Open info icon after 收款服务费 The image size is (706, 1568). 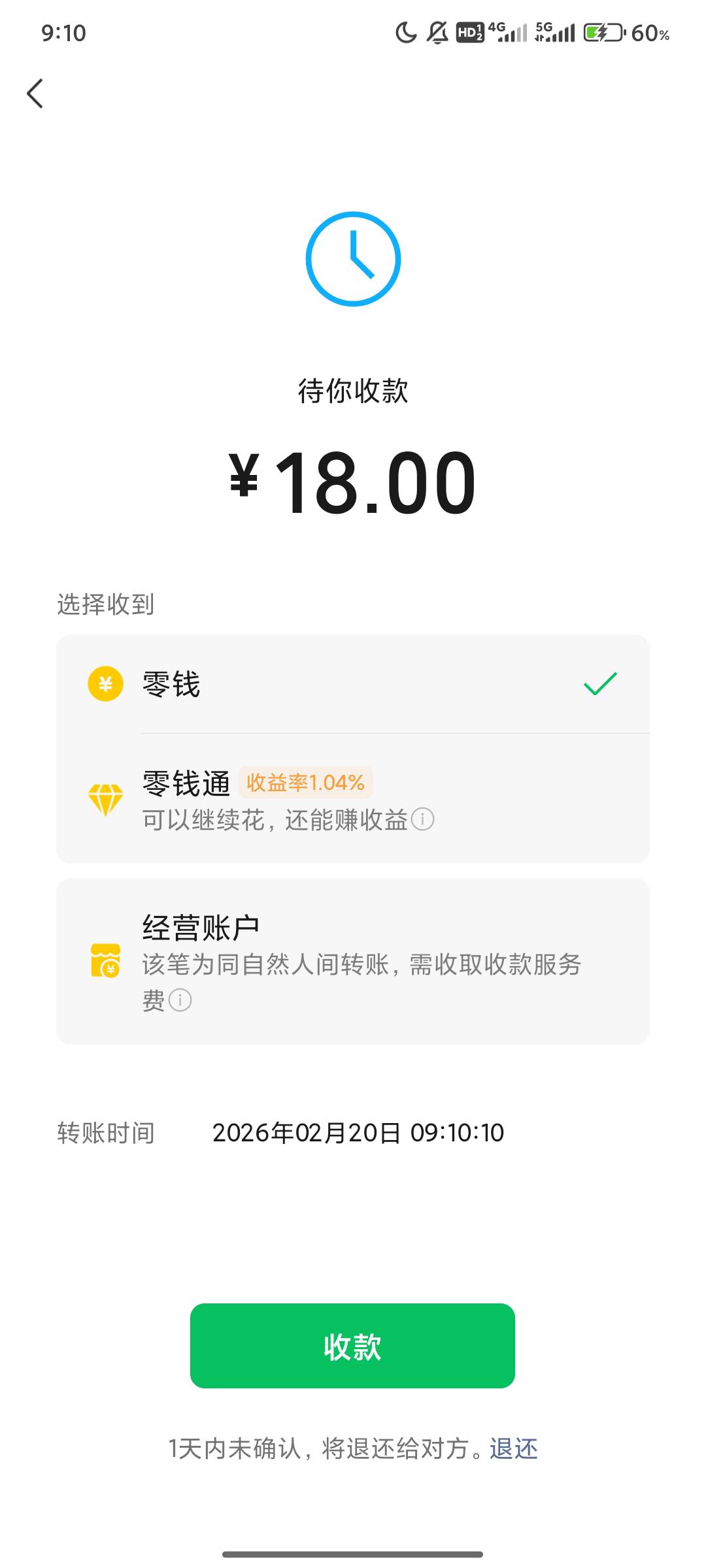180,1000
